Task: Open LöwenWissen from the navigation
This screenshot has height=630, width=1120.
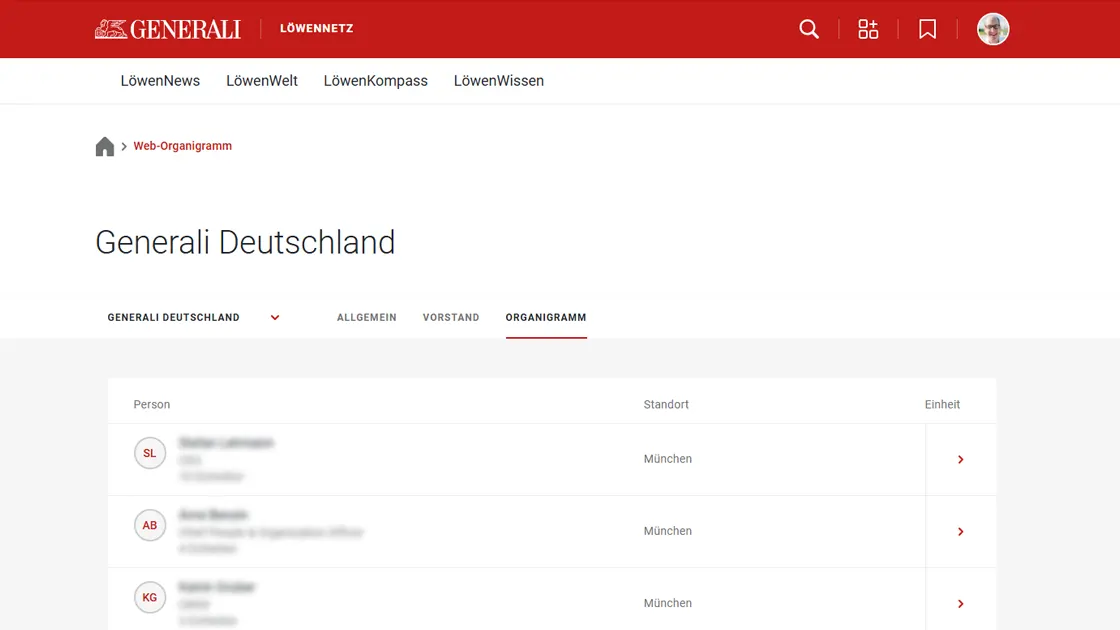Action: 498,80
